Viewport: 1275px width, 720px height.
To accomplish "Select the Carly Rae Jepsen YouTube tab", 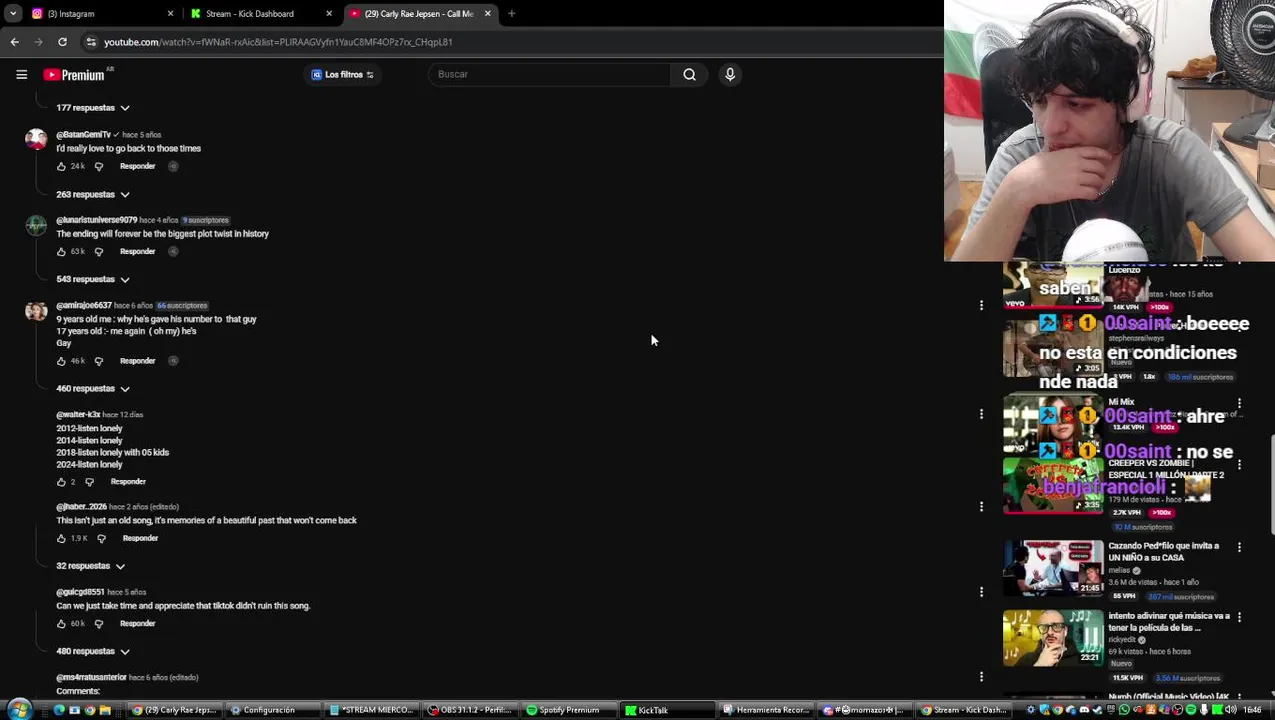I will pyautogui.click(x=418, y=14).
